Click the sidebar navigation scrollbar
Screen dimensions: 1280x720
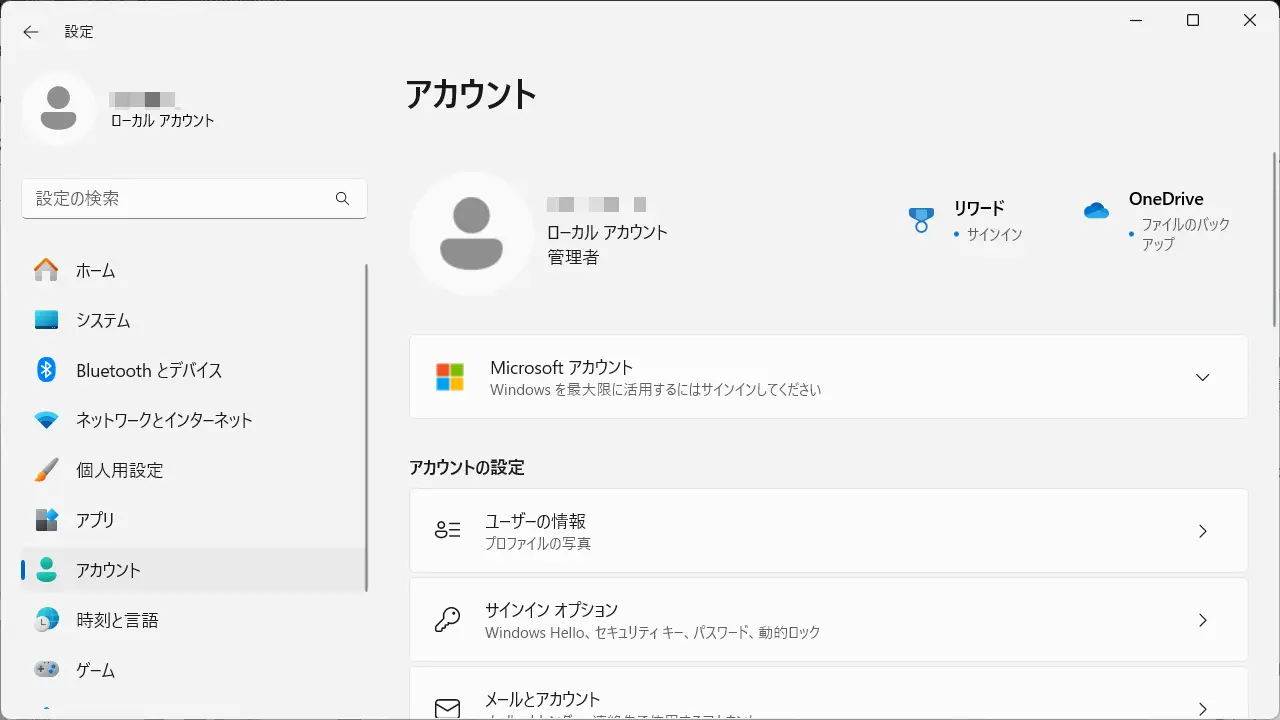[x=367, y=427]
